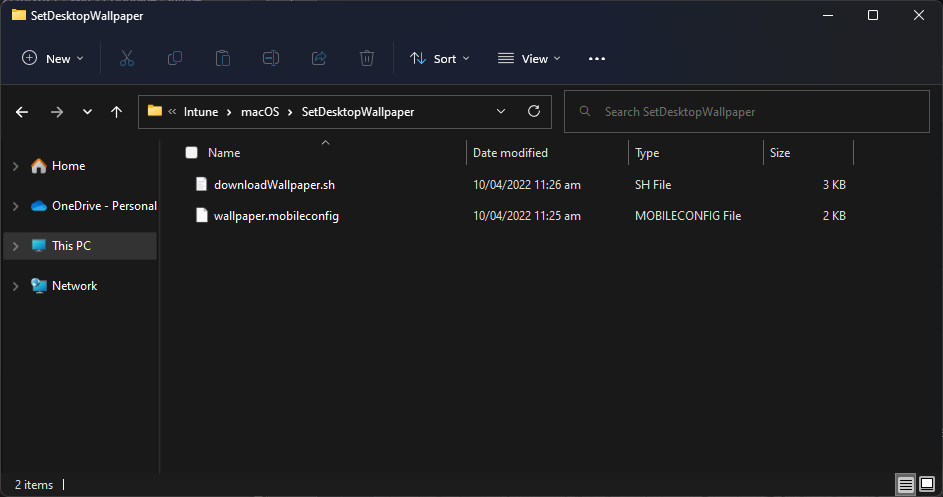943x497 pixels.
Task: Click the 2 KB size cell
Action: [x=834, y=216]
